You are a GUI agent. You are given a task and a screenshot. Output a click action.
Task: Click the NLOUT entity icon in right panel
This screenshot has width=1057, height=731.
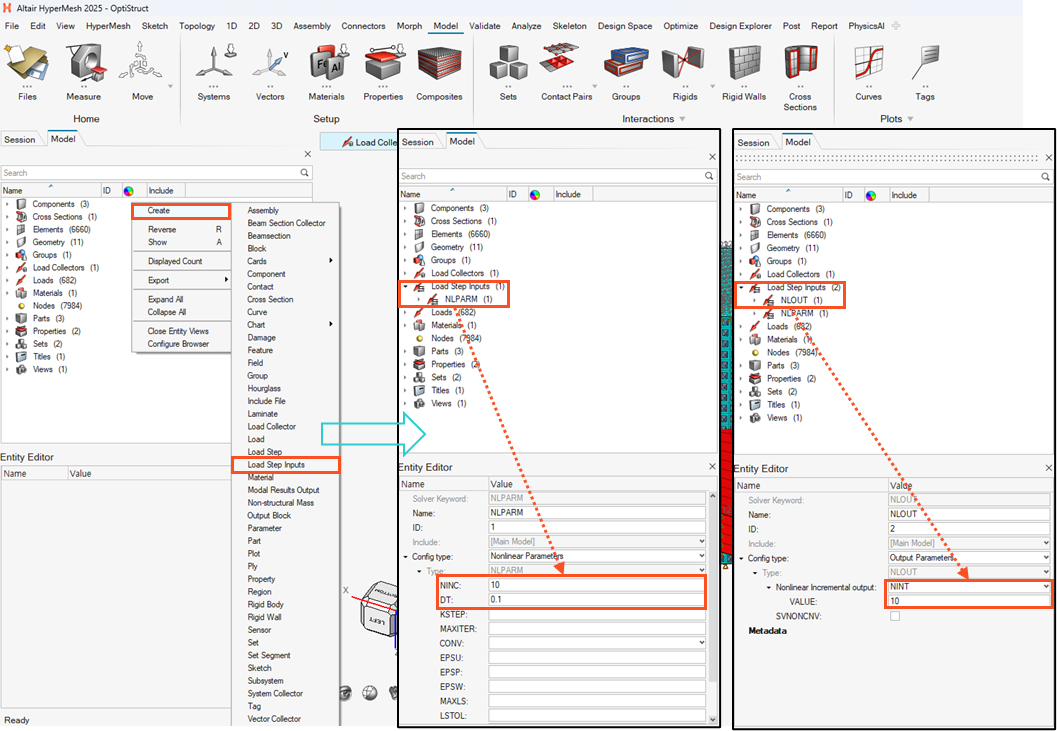click(768, 300)
